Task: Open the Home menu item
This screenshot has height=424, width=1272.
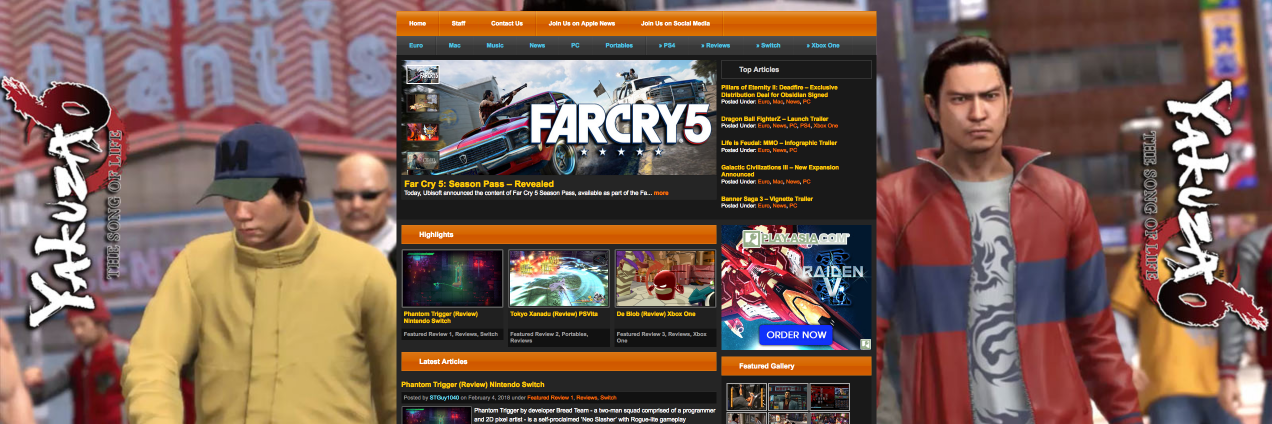Action: coord(417,23)
